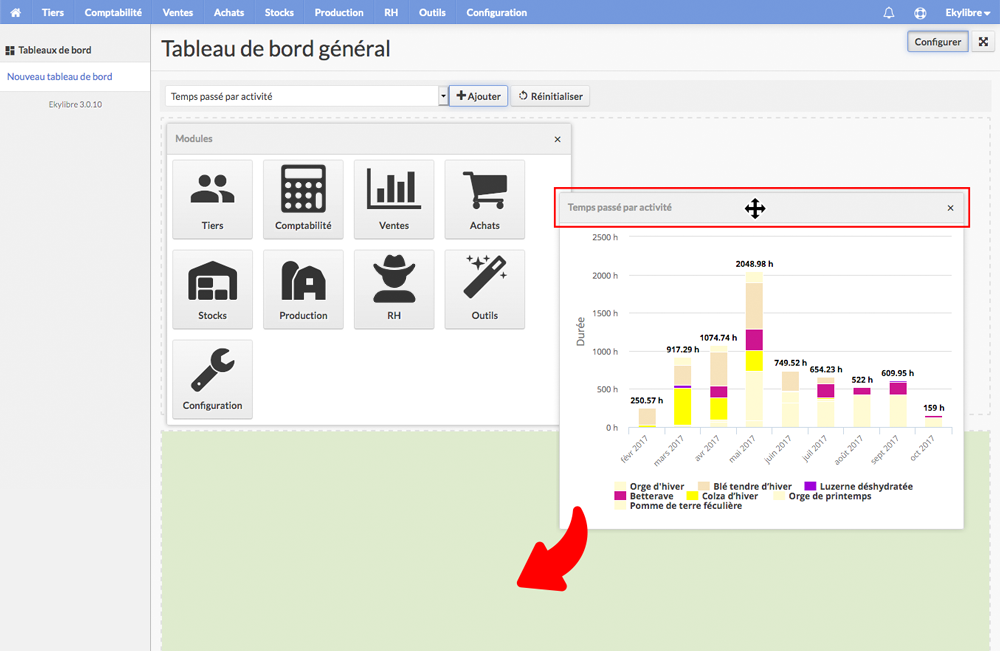1000x651 pixels.
Task: Click the mars 2017 bar in the chart
Action: point(682,392)
